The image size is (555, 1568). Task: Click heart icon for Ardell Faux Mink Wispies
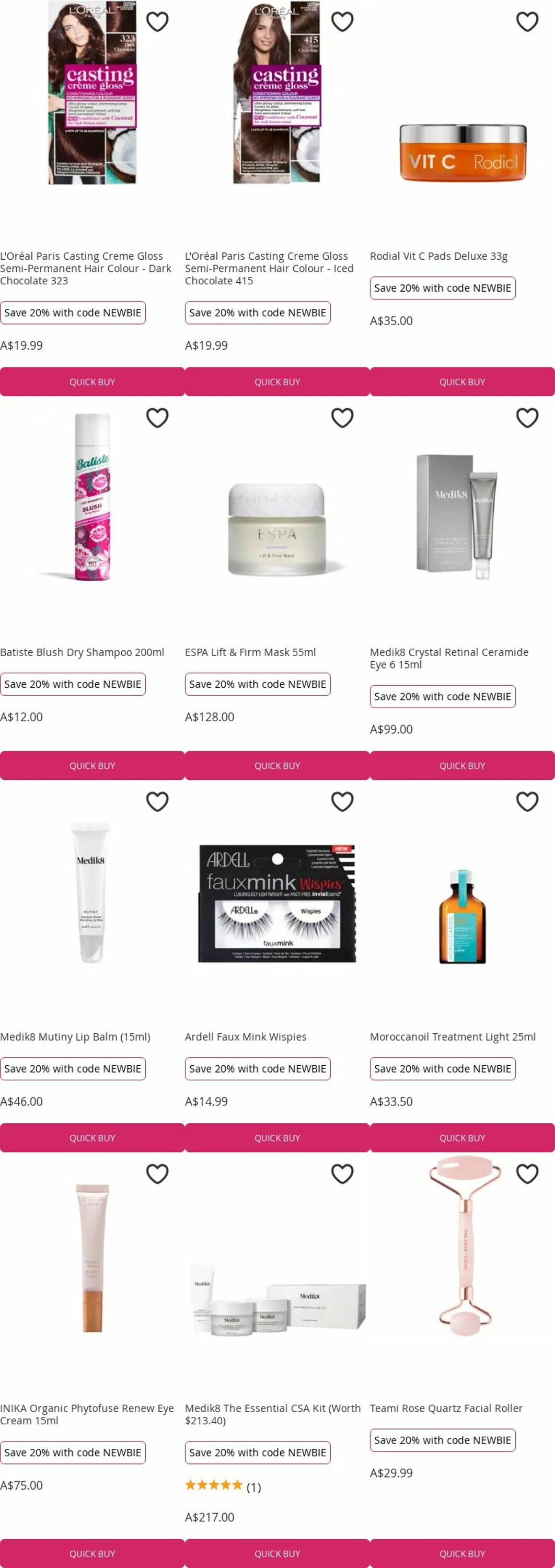342,802
